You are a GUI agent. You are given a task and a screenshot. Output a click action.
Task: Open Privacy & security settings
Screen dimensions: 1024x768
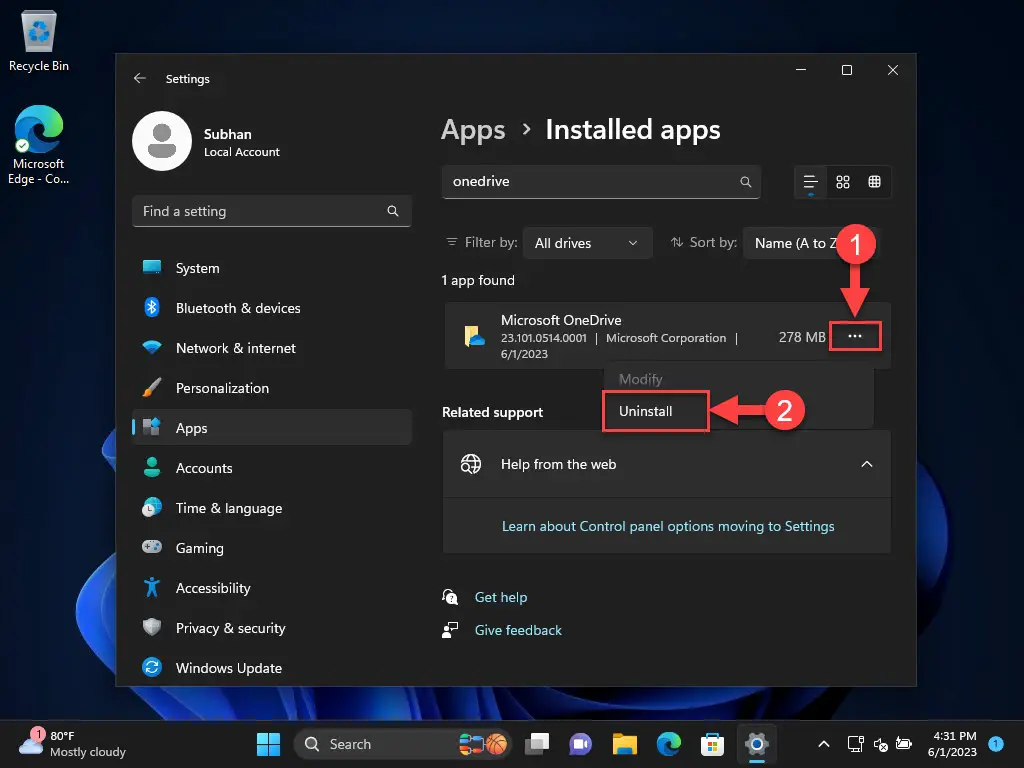point(272,628)
